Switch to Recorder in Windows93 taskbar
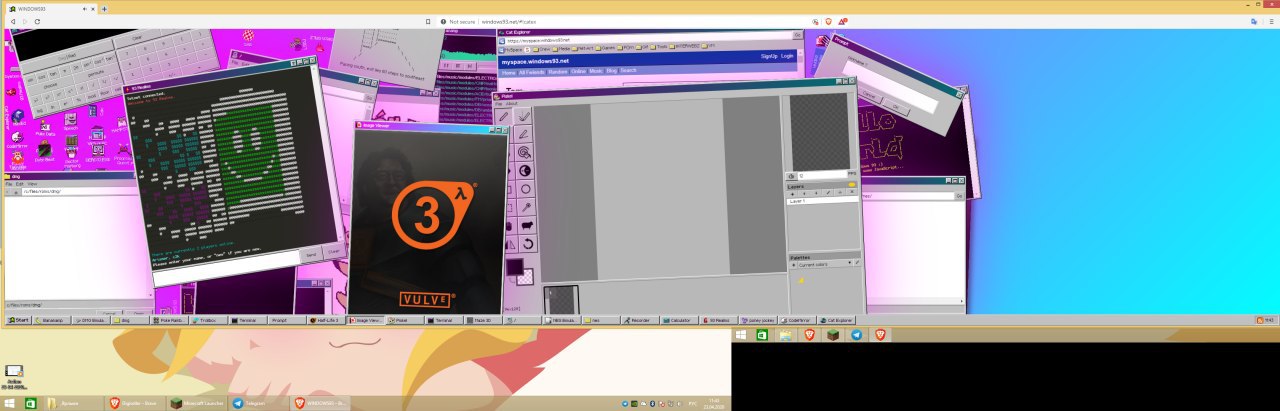The width and height of the screenshot is (1280, 411). 640,320
